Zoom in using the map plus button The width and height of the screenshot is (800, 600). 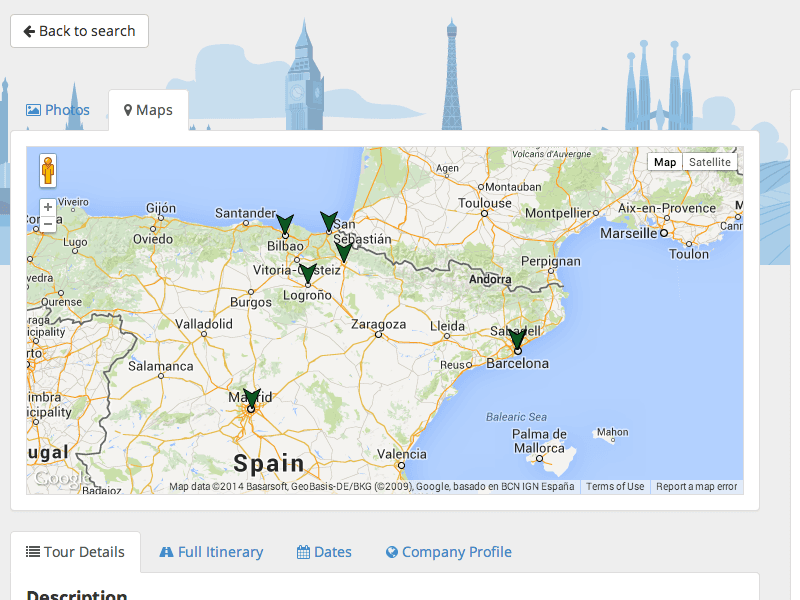48,208
